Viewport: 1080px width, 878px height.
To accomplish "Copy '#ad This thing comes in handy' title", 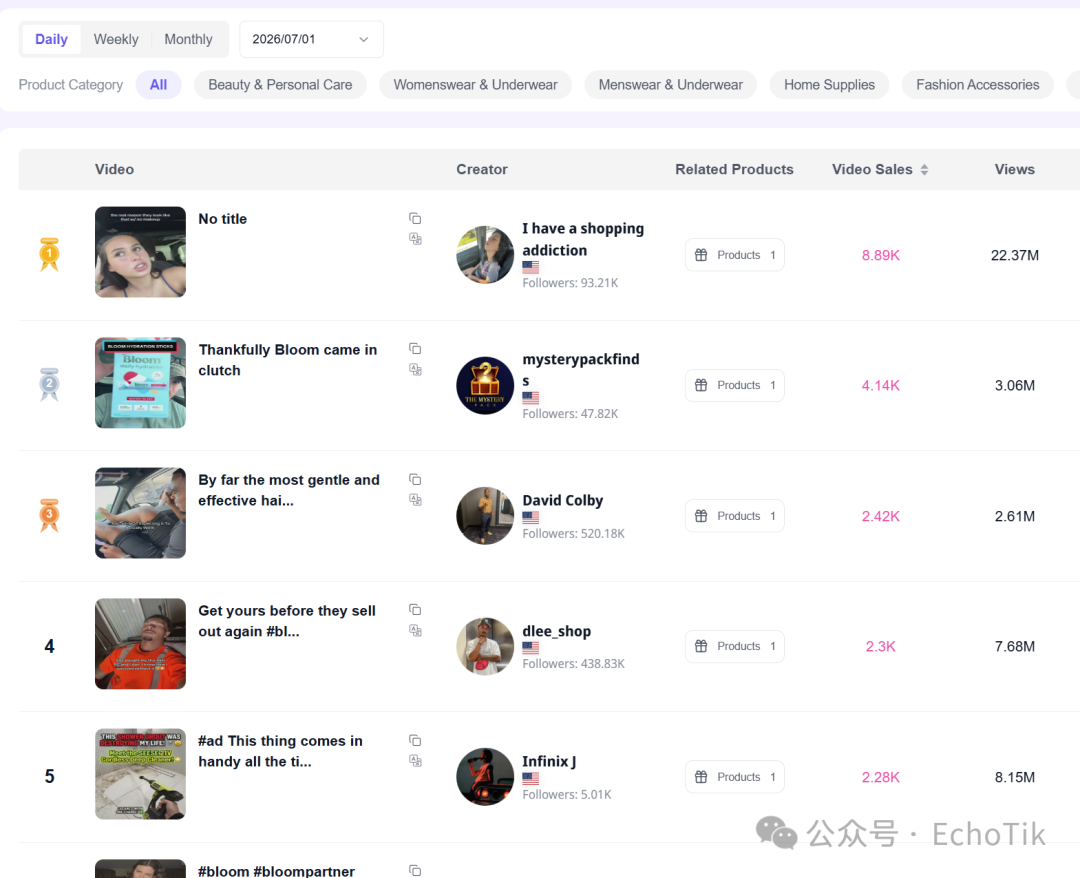I will 415,740.
